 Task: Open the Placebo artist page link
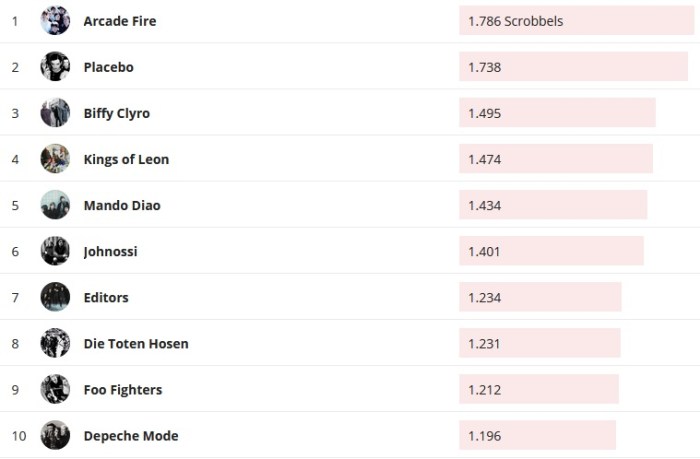[108, 67]
